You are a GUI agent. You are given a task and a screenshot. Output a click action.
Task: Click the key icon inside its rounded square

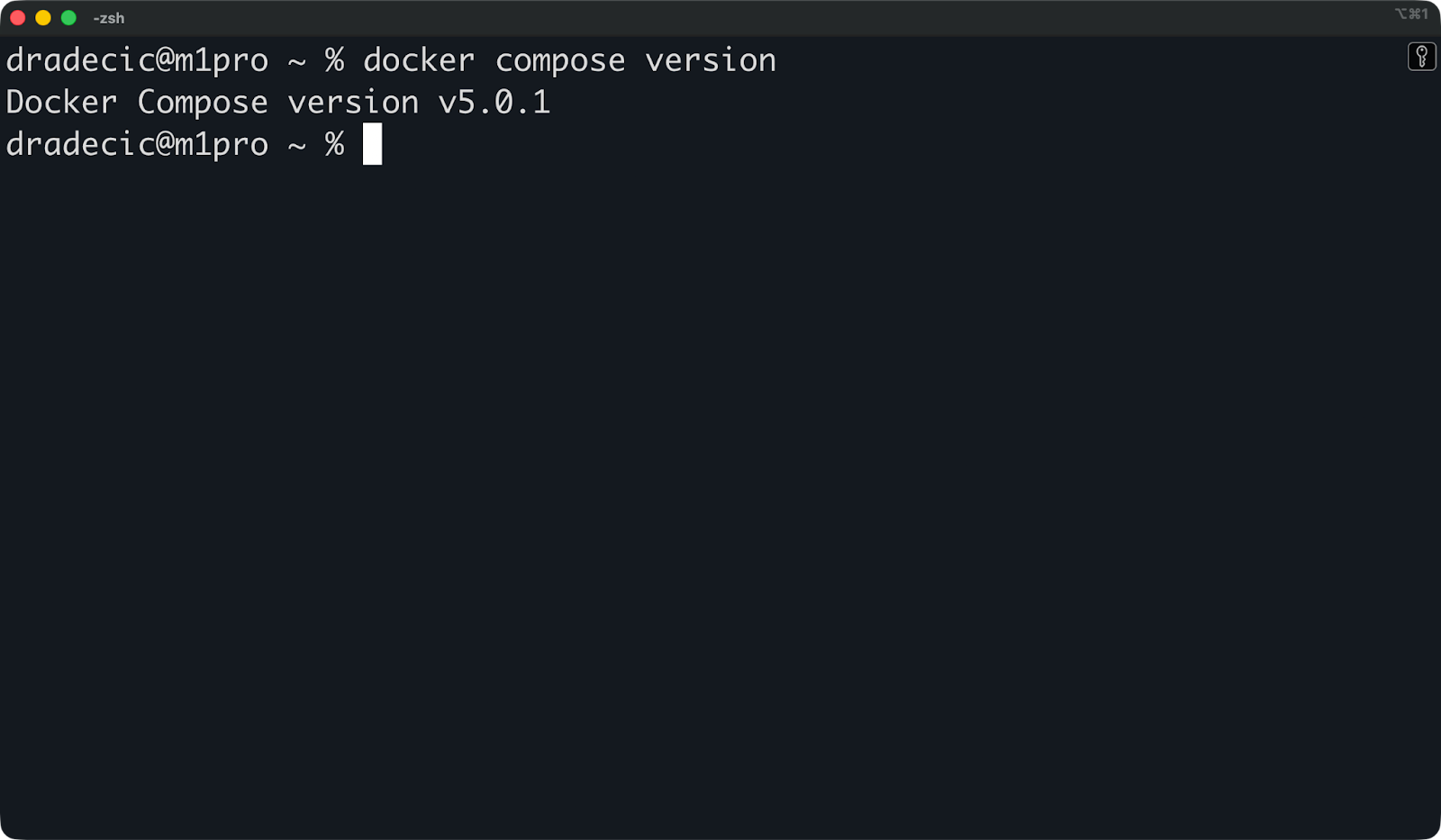pos(1421,57)
